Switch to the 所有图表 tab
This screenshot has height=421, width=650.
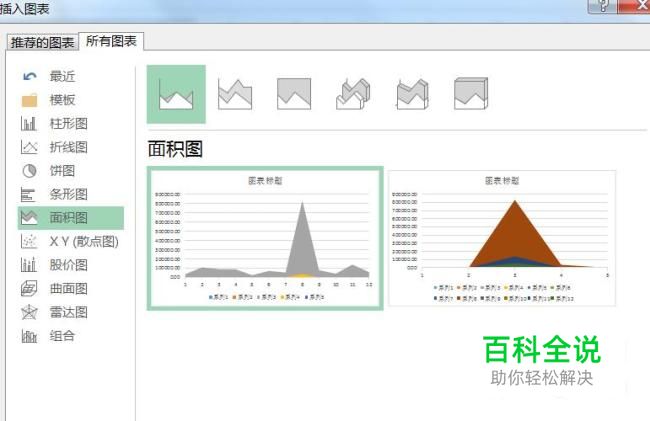[x=111, y=41]
